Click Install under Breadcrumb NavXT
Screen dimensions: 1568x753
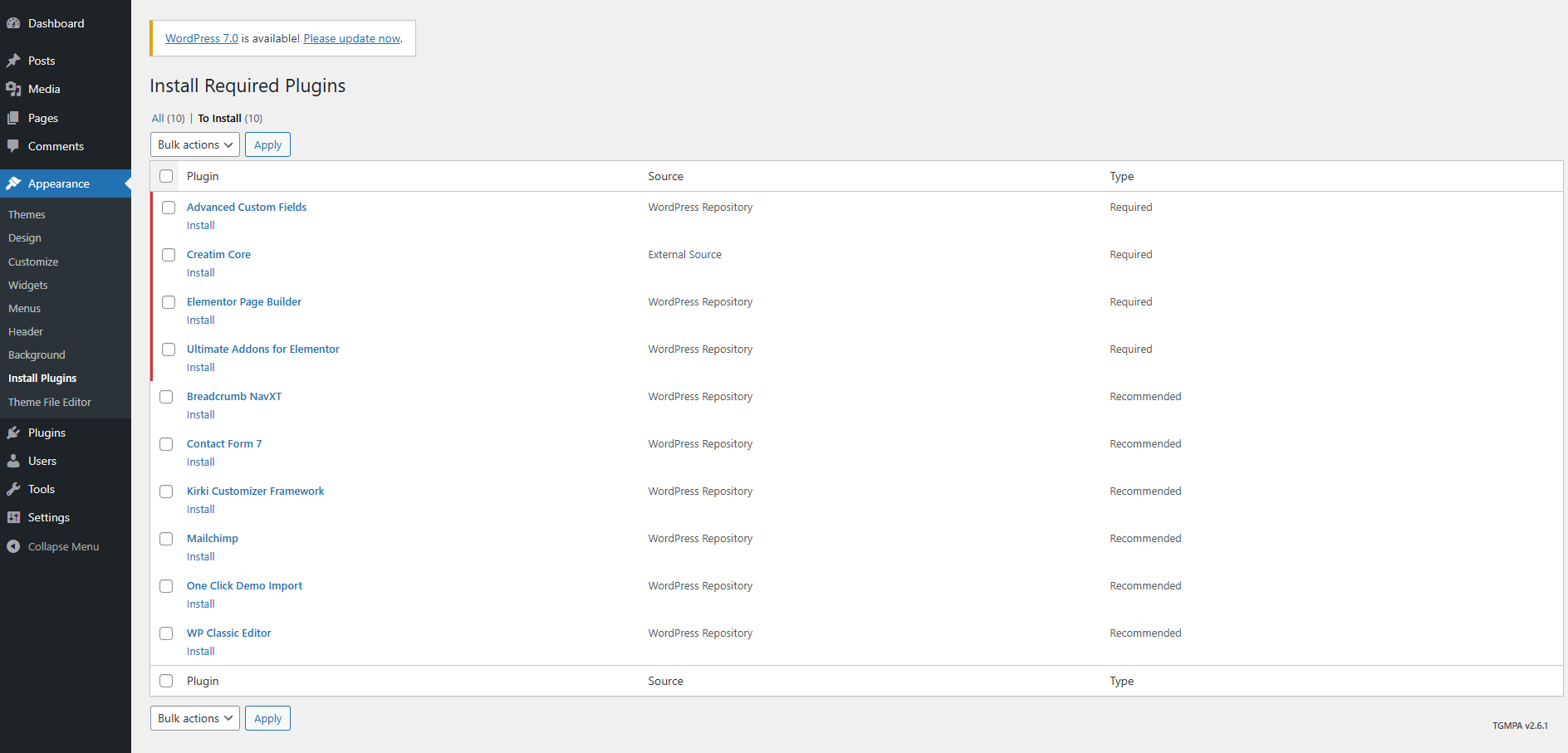click(201, 414)
